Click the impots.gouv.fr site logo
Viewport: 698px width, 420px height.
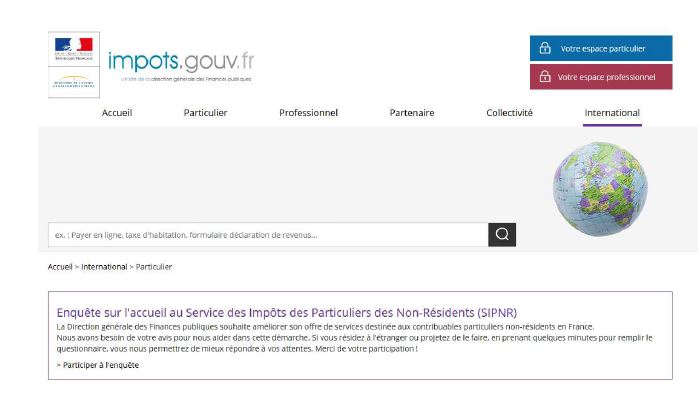pos(181,61)
